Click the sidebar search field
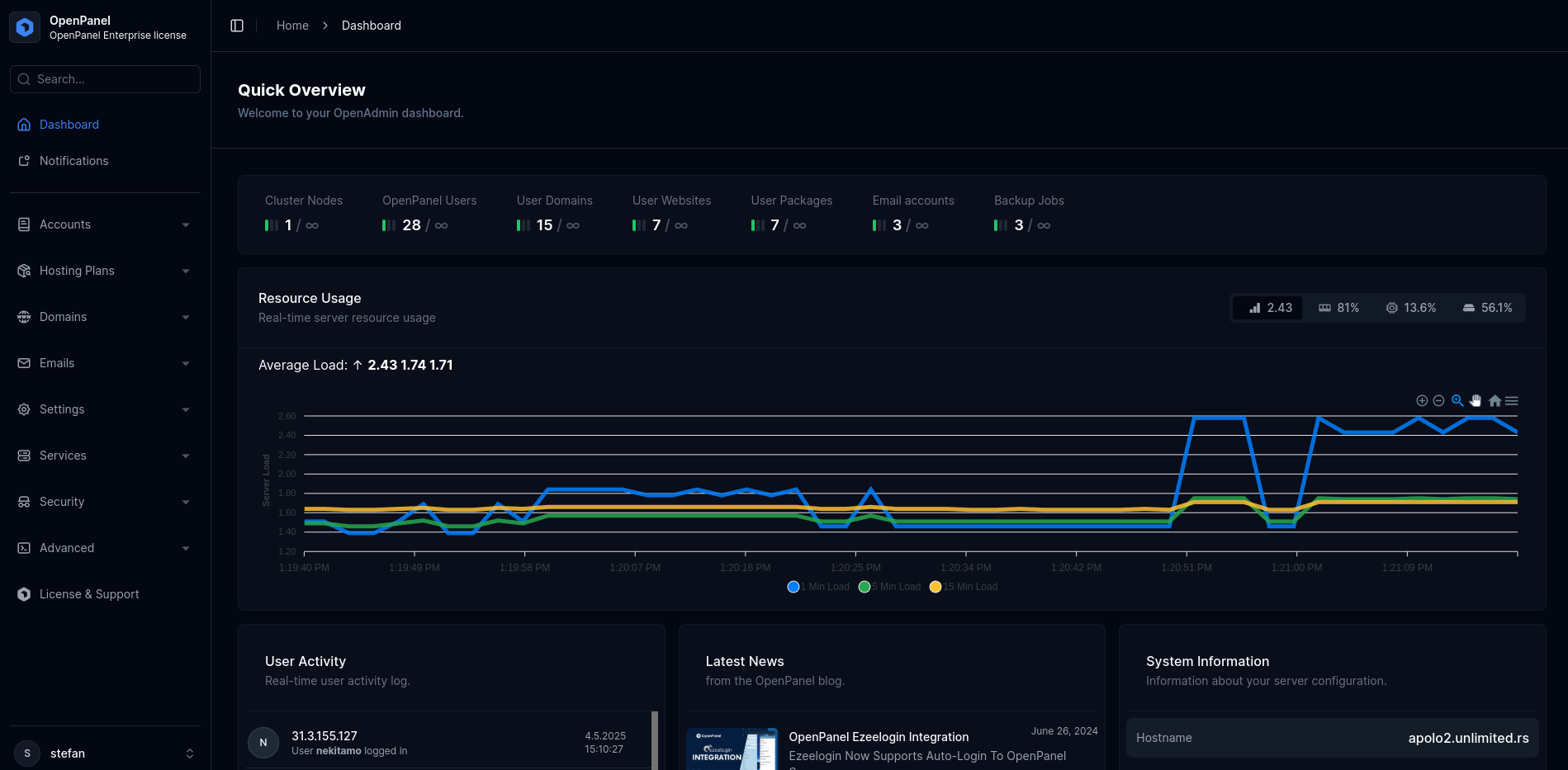 tap(105, 79)
